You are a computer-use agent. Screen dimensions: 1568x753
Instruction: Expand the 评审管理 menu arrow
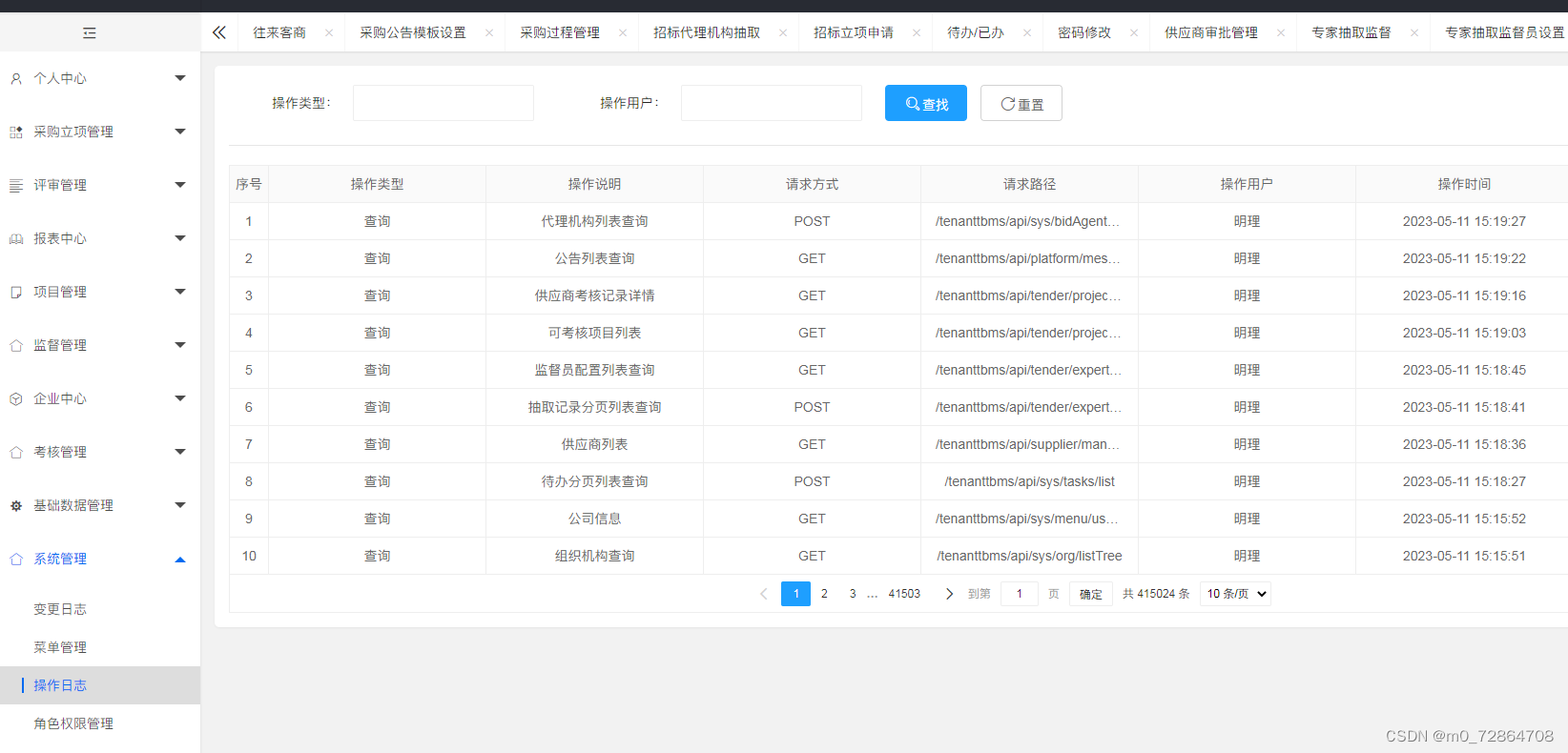180,185
